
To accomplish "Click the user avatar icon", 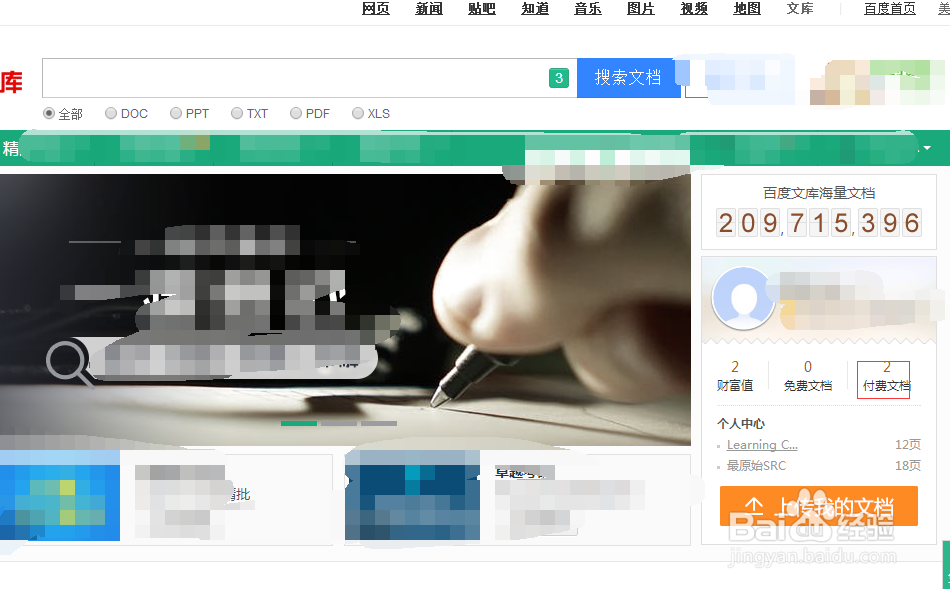I will coord(743,298).
